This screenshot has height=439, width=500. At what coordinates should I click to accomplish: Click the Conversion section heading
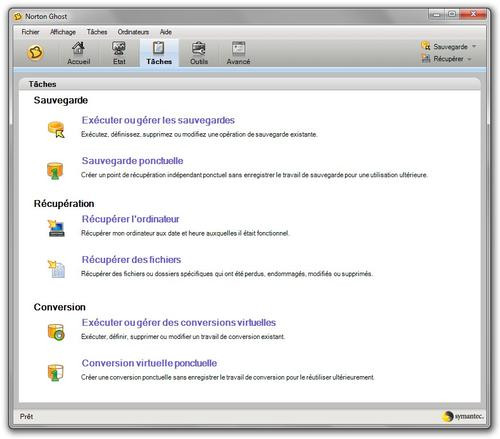coord(60,307)
